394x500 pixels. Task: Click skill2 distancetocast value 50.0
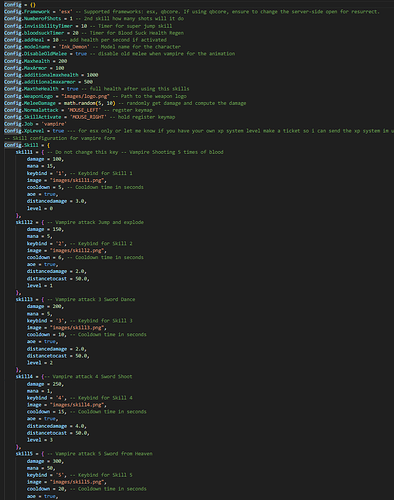81,279
